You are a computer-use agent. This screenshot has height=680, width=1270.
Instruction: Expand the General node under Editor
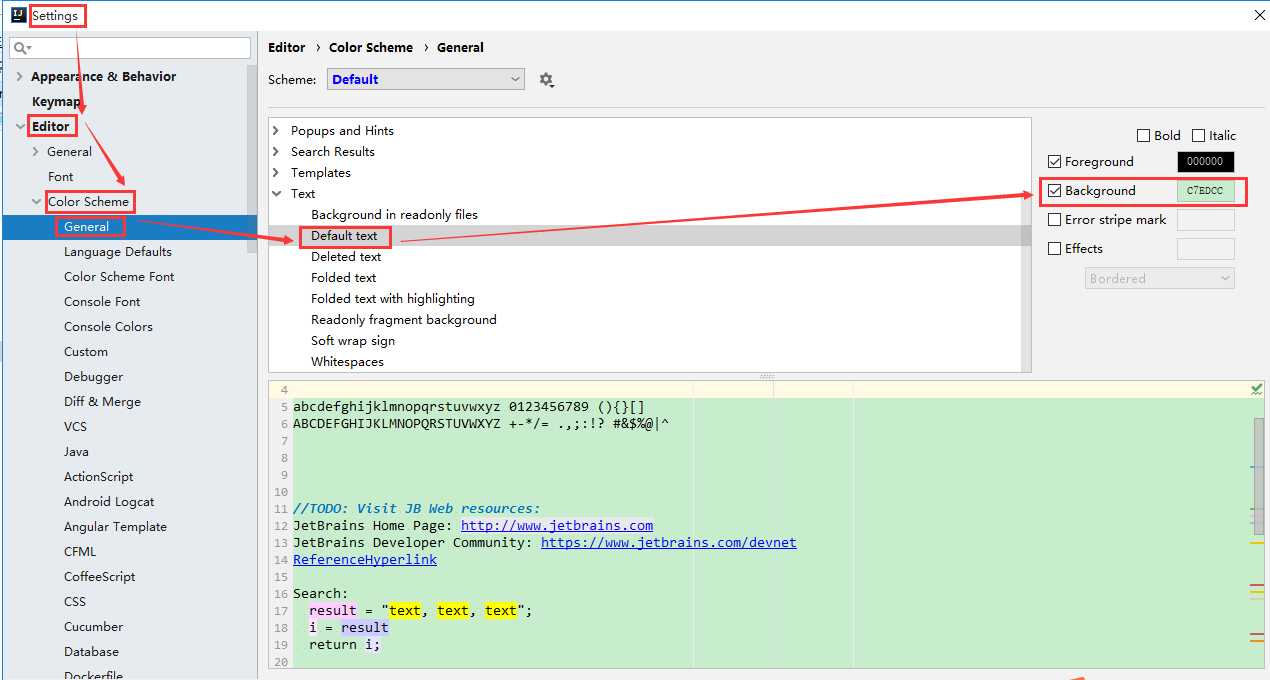[x=36, y=152]
